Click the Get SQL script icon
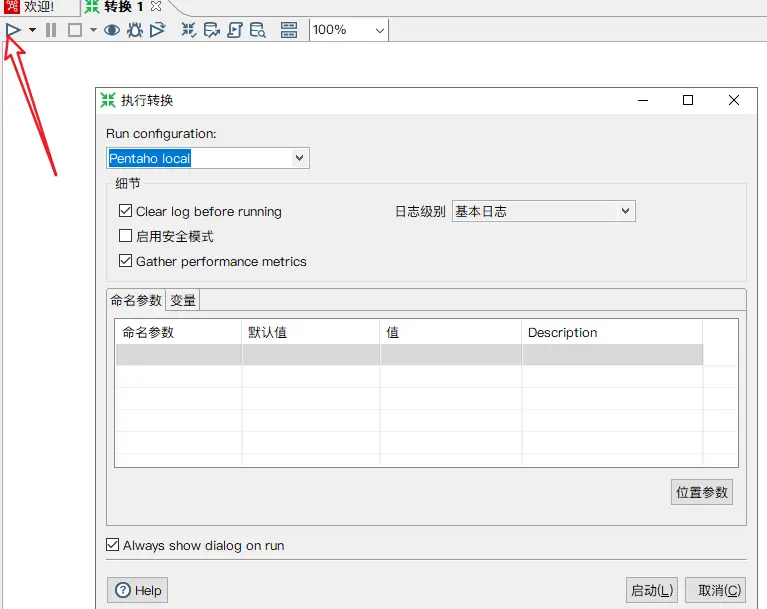 235,30
